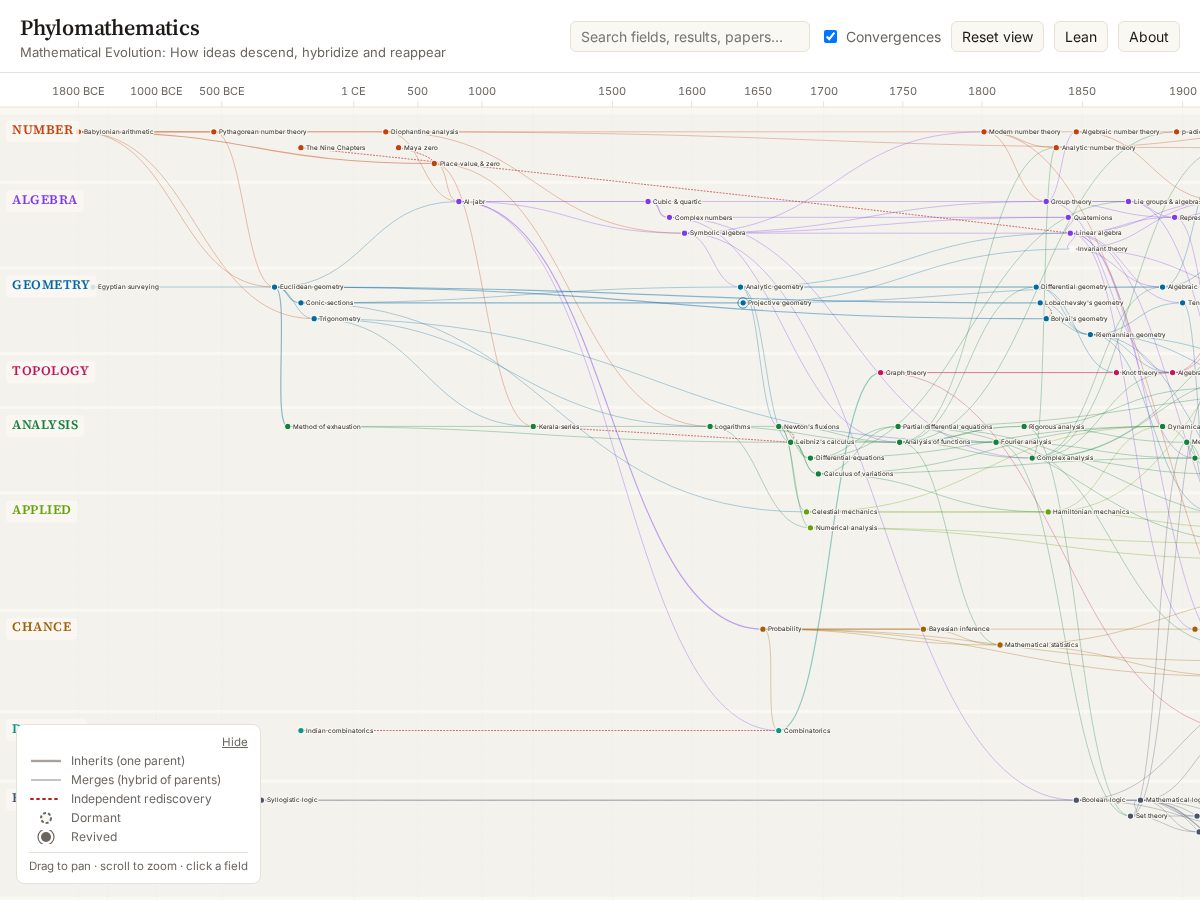Viewport: 1200px width, 900px height.
Task: Select the Combinatorics node
Action: click(x=779, y=731)
